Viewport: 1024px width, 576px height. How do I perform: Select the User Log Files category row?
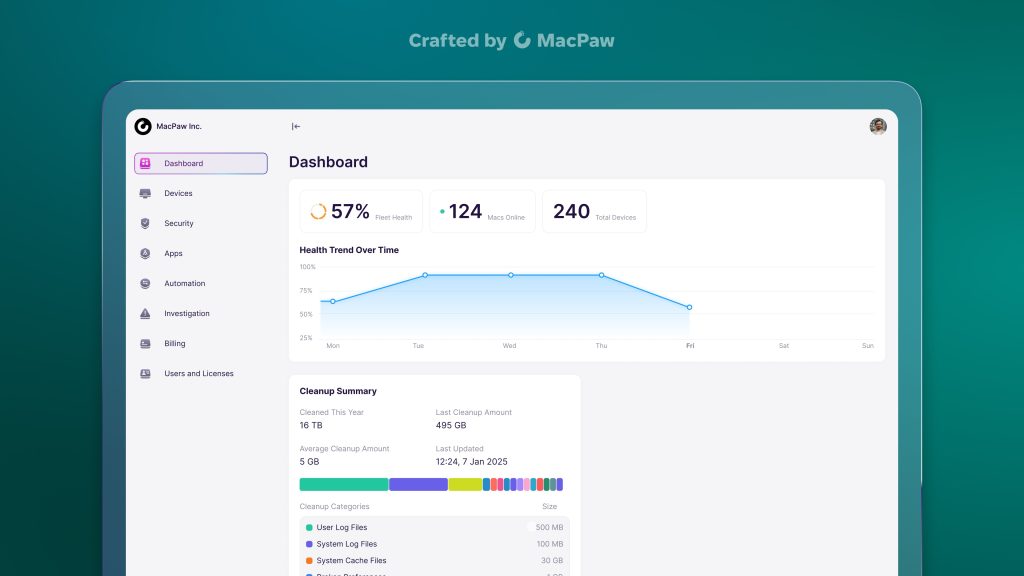[x=434, y=527]
